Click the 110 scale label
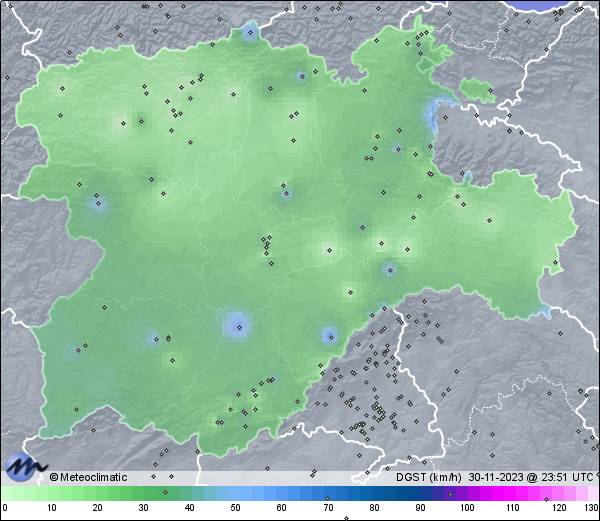600x521 pixels. tap(513, 508)
